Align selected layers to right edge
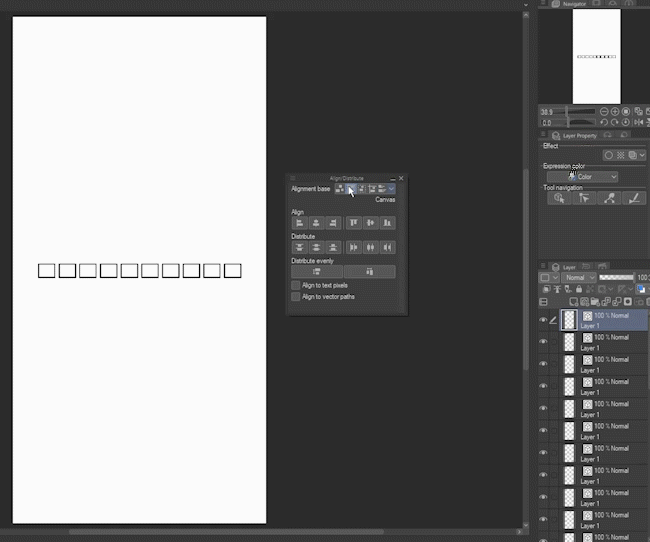650x542 pixels. pos(333,223)
